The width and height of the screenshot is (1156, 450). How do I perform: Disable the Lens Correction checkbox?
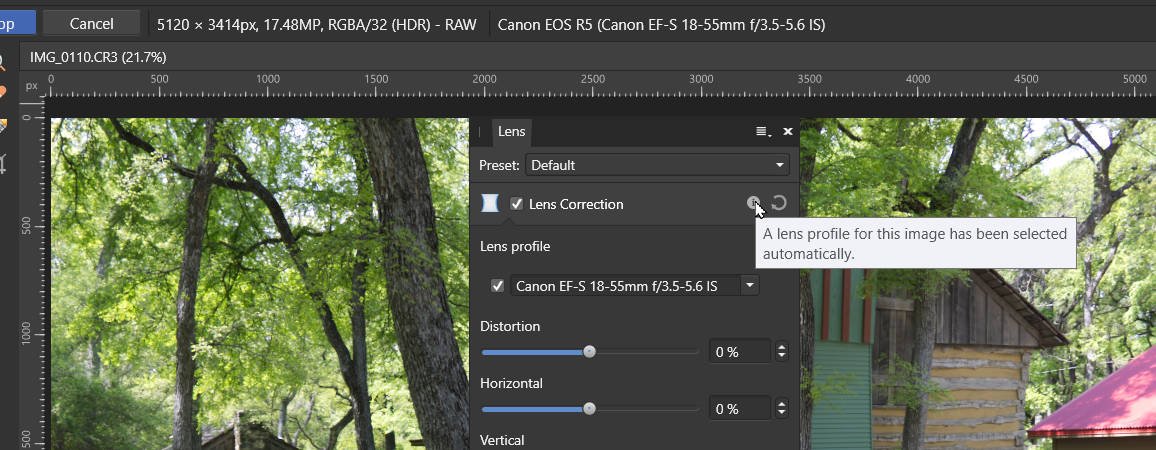click(517, 204)
